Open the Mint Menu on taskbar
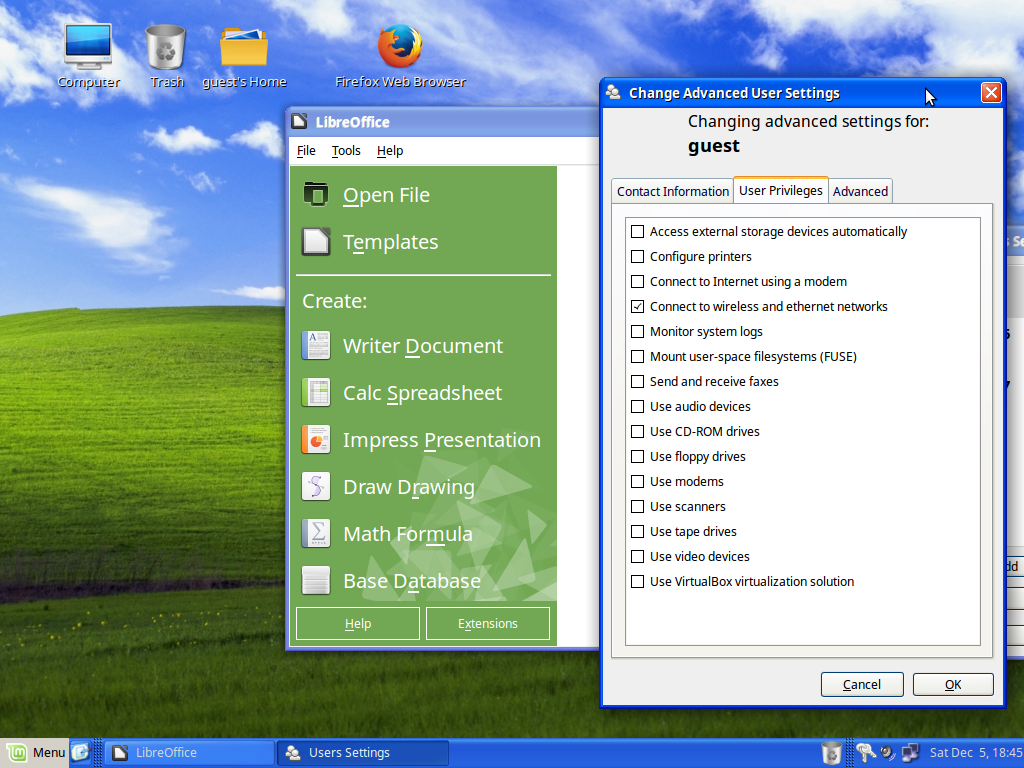The image size is (1024, 768). coord(36,752)
